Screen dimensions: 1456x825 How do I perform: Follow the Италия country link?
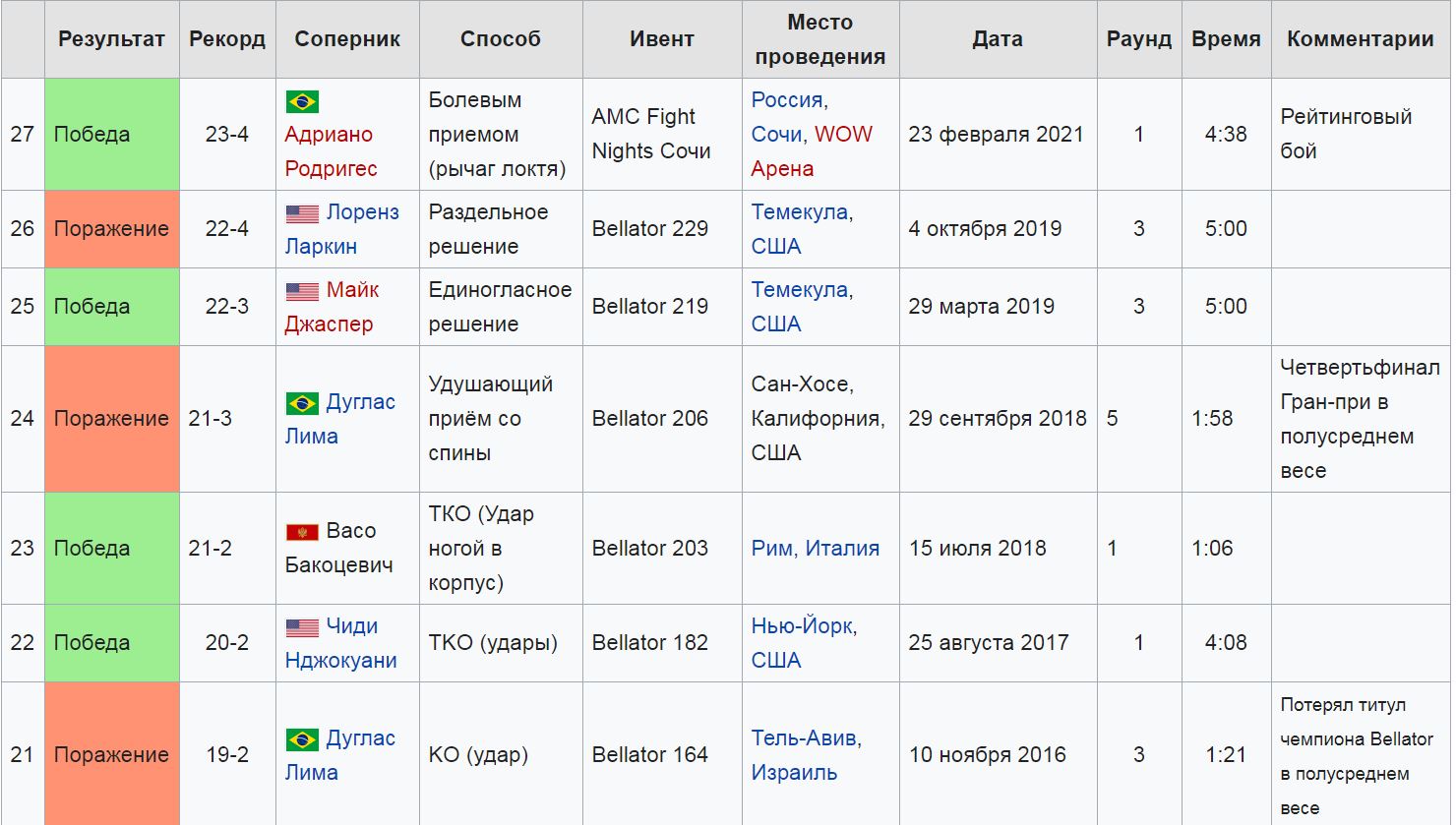point(842,549)
